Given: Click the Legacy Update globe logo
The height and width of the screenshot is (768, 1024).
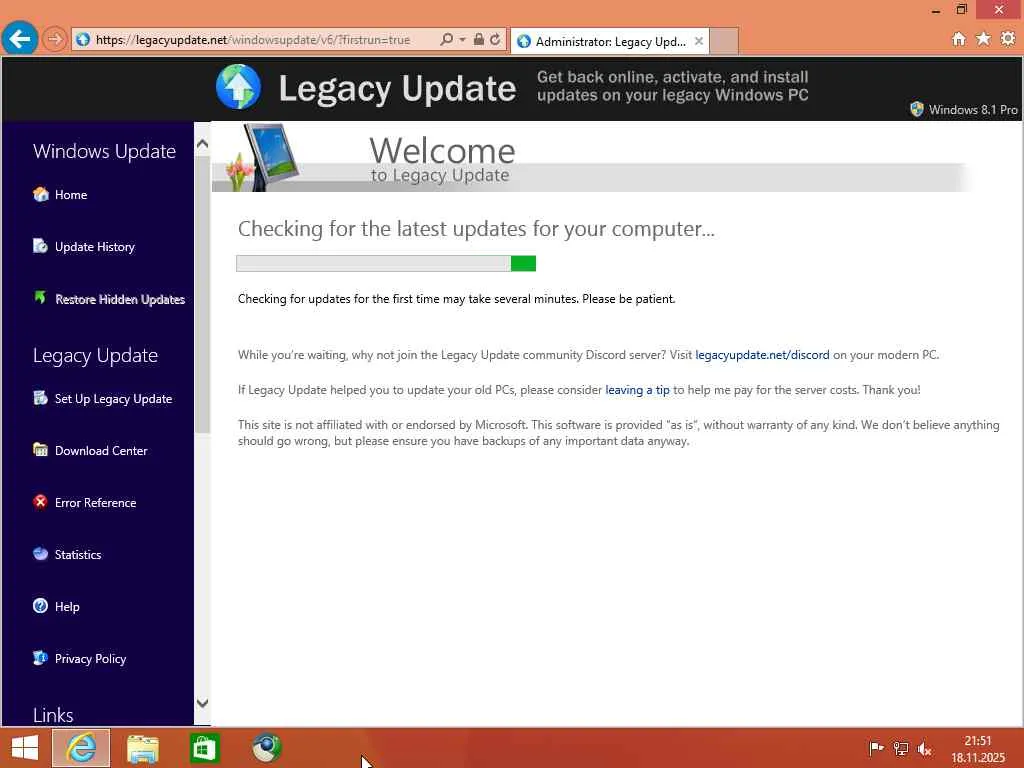Looking at the screenshot, I should (238, 87).
